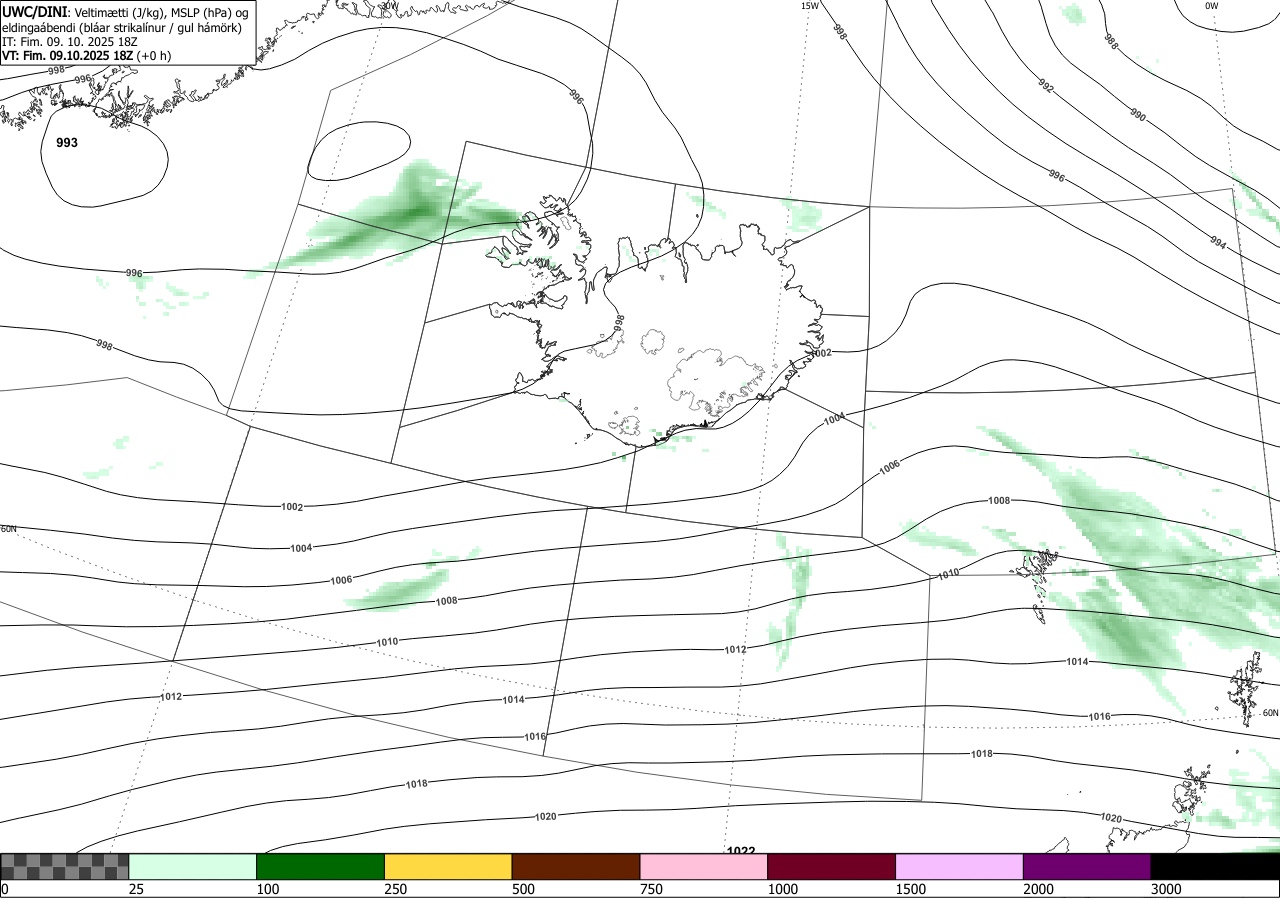Click the 994 isobar label
This screenshot has width=1280, height=898.
(1217, 242)
